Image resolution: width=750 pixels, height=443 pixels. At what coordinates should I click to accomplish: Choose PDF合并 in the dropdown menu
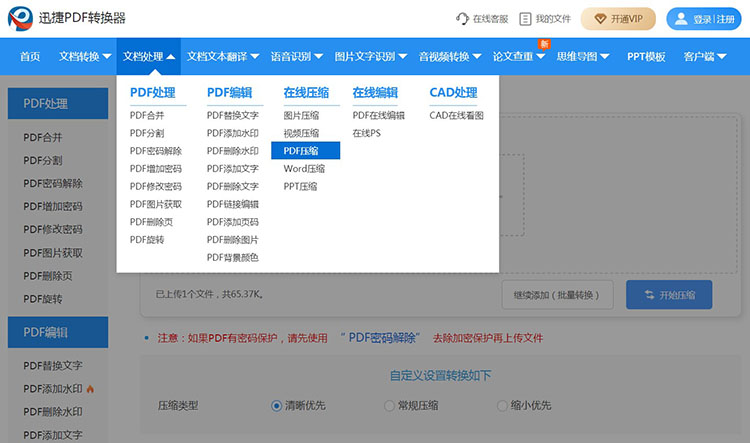tap(147, 115)
